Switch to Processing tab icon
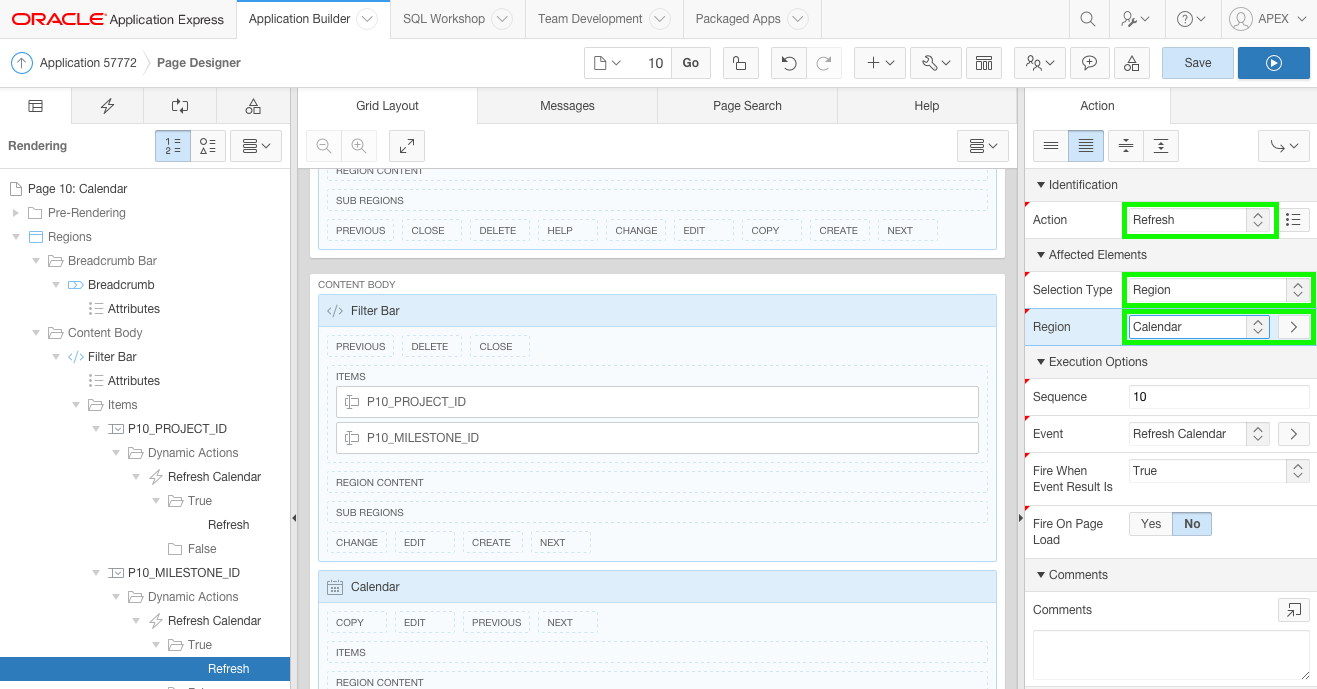The width and height of the screenshot is (1317, 689). point(180,106)
